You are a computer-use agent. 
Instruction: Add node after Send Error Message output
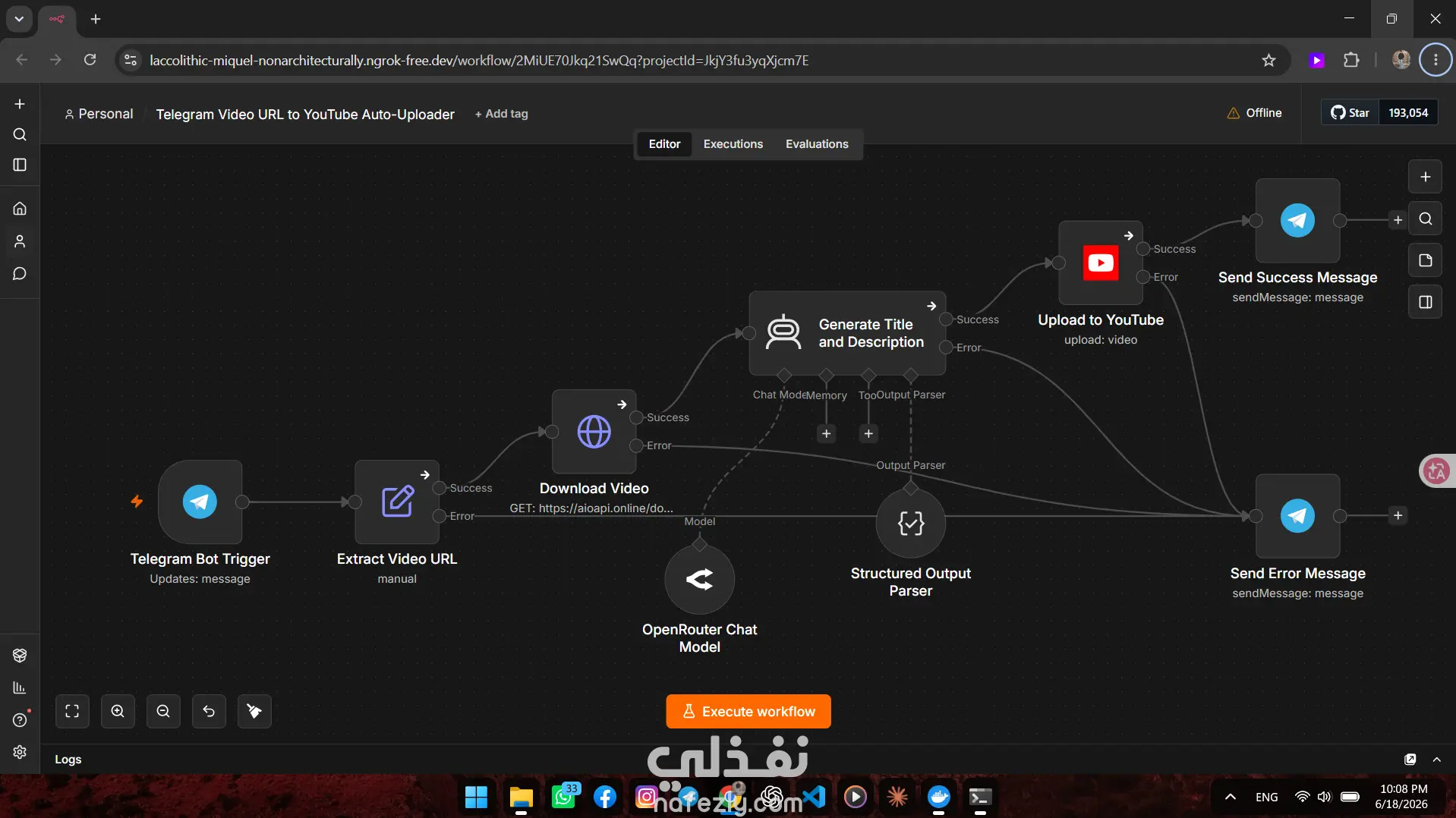1398,516
